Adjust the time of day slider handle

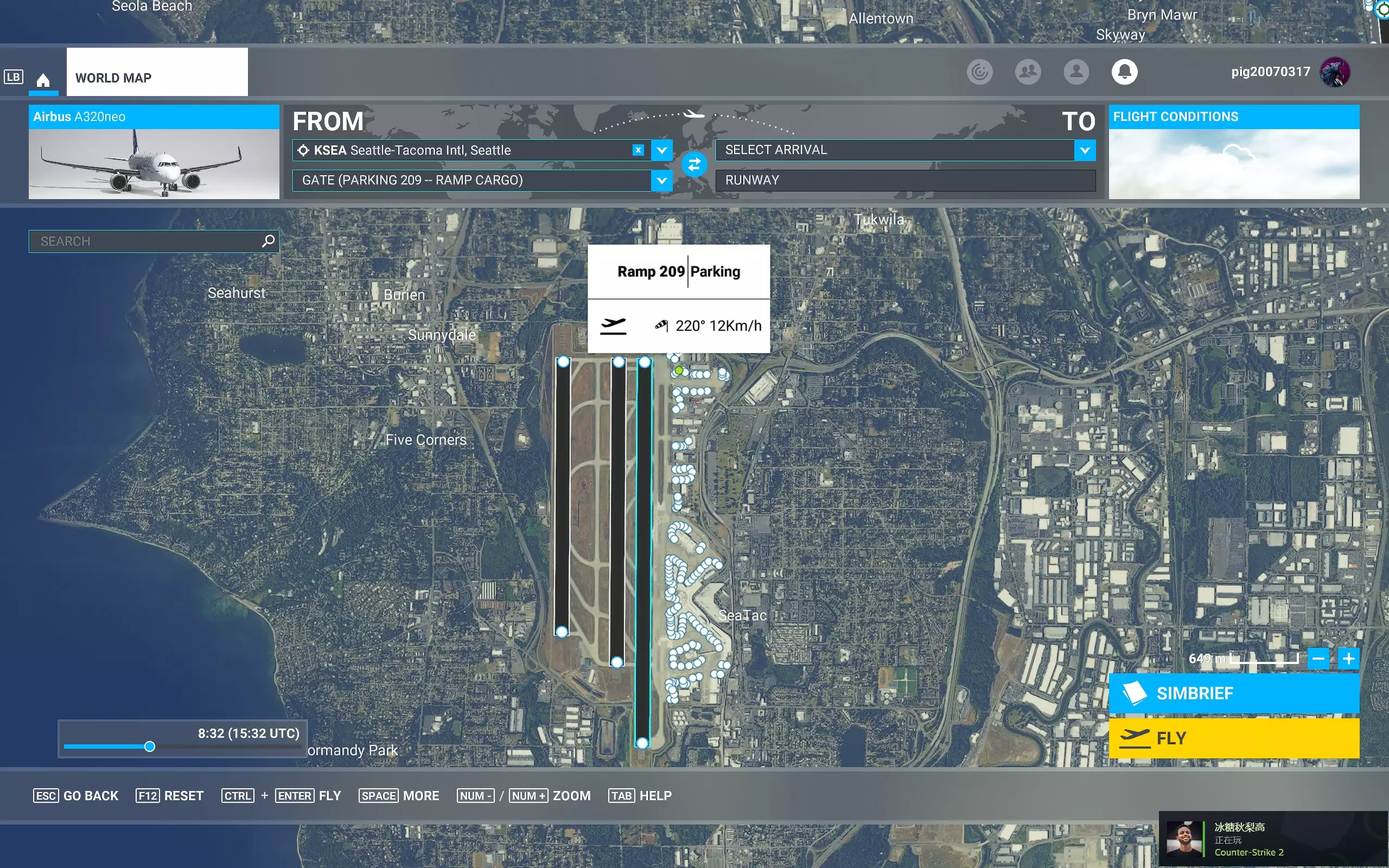150,746
